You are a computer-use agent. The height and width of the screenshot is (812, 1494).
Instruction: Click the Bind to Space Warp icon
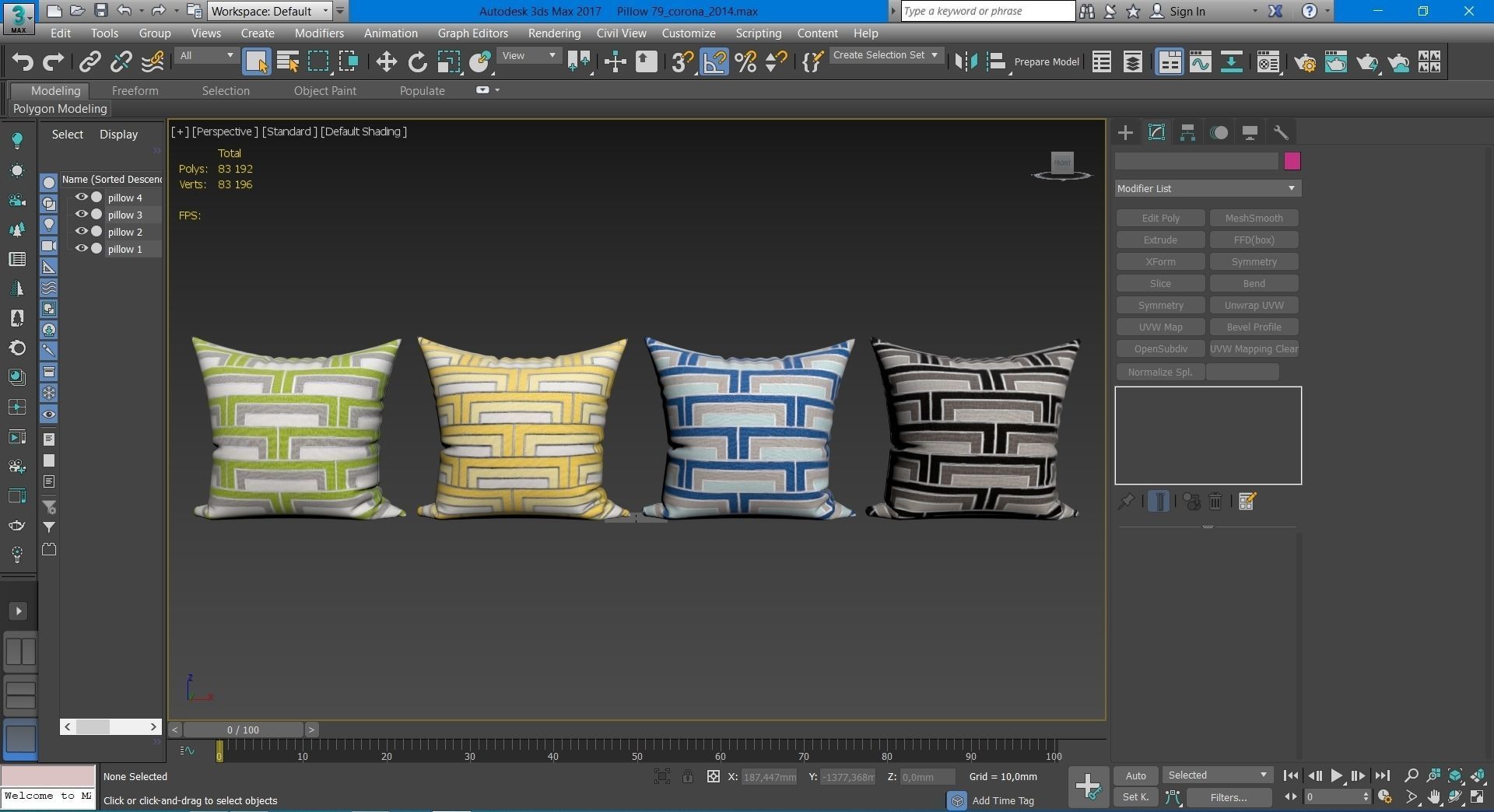153,62
